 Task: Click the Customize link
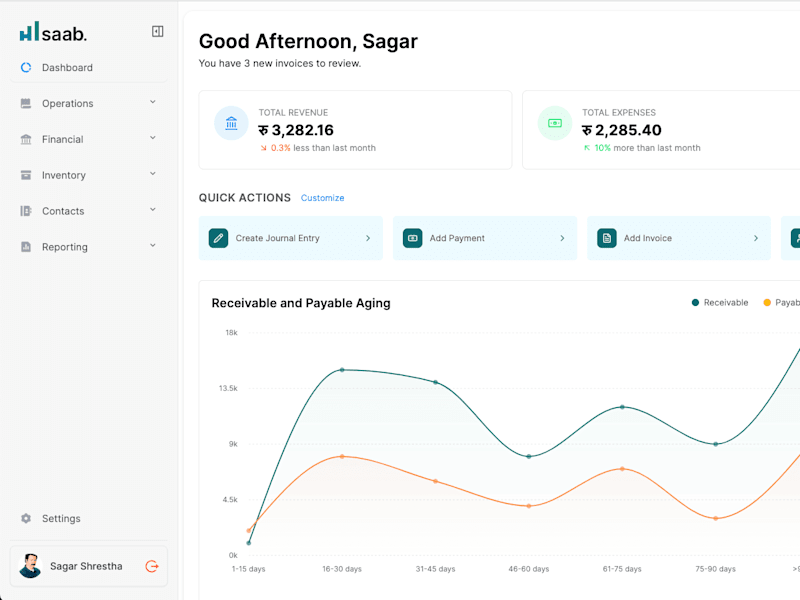[x=322, y=198]
